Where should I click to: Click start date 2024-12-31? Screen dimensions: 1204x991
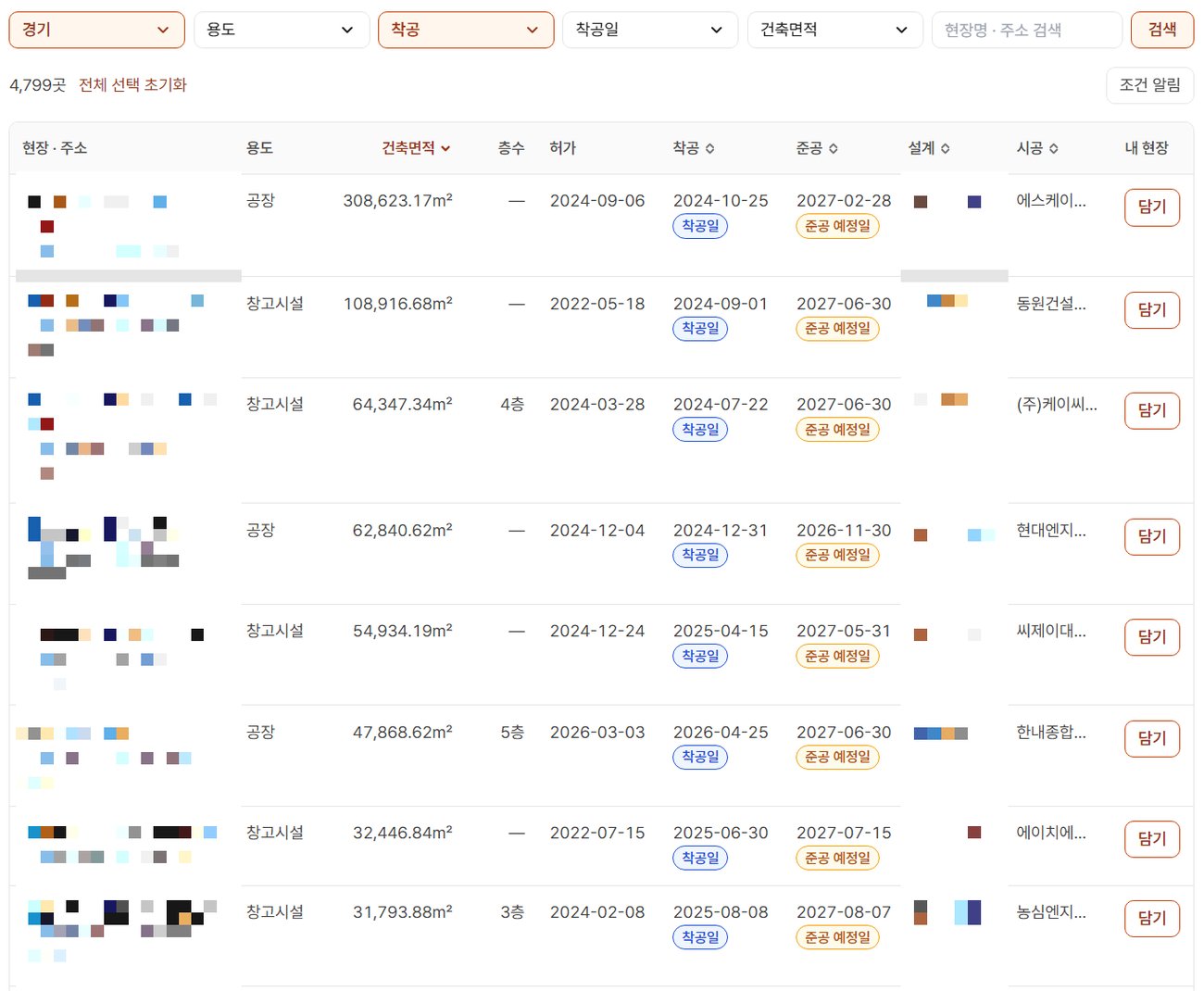[721, 531]
